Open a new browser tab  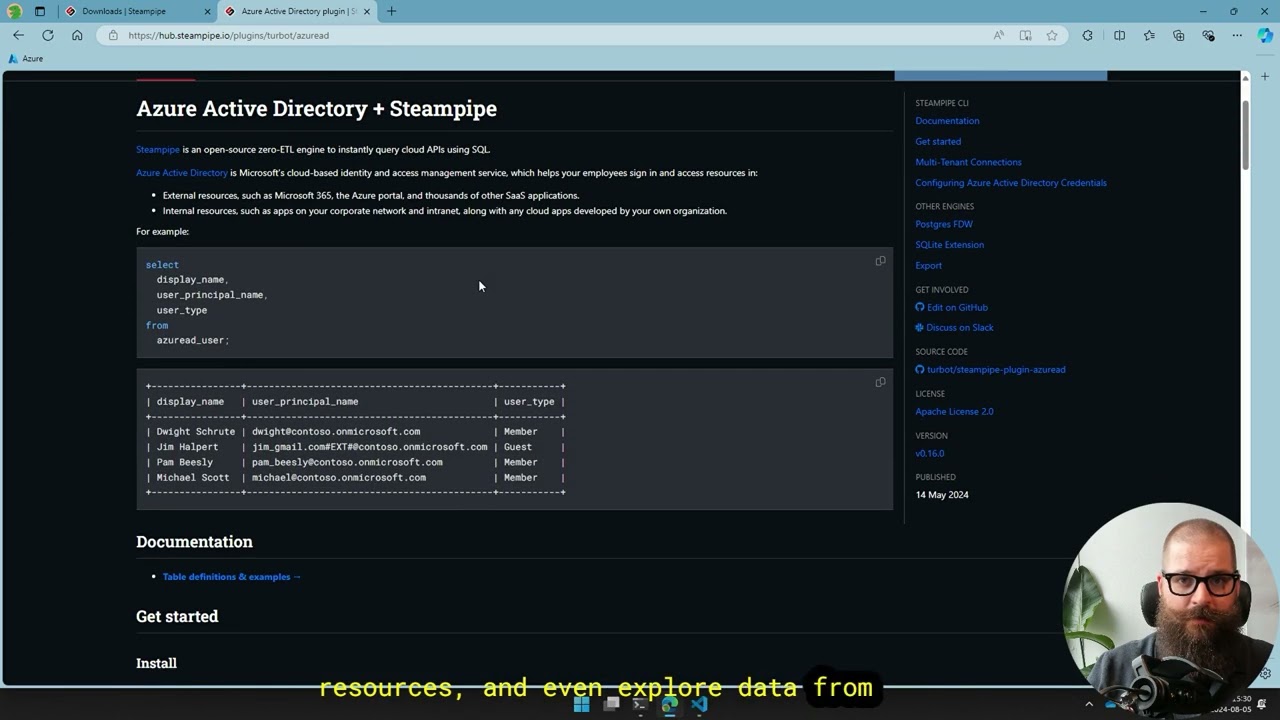(391, 11)
